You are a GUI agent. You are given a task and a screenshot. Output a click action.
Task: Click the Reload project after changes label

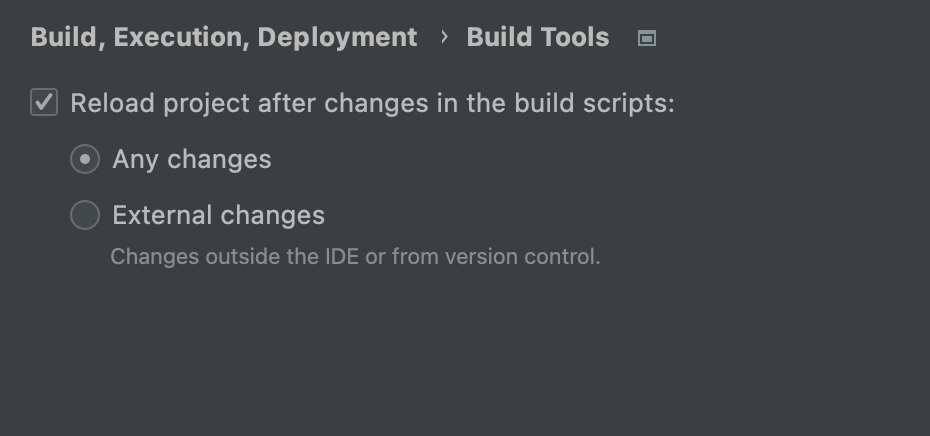(x=372, y=103)
